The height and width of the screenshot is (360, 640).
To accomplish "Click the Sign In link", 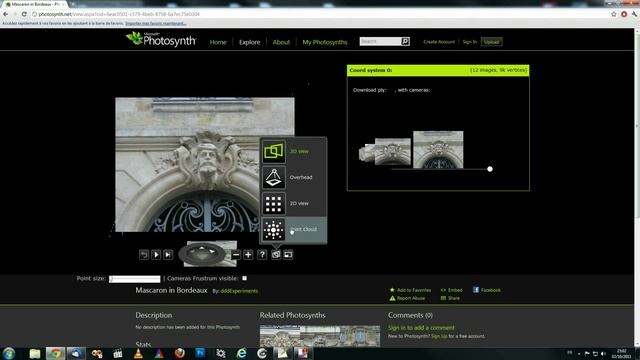I will pos(469,42).
